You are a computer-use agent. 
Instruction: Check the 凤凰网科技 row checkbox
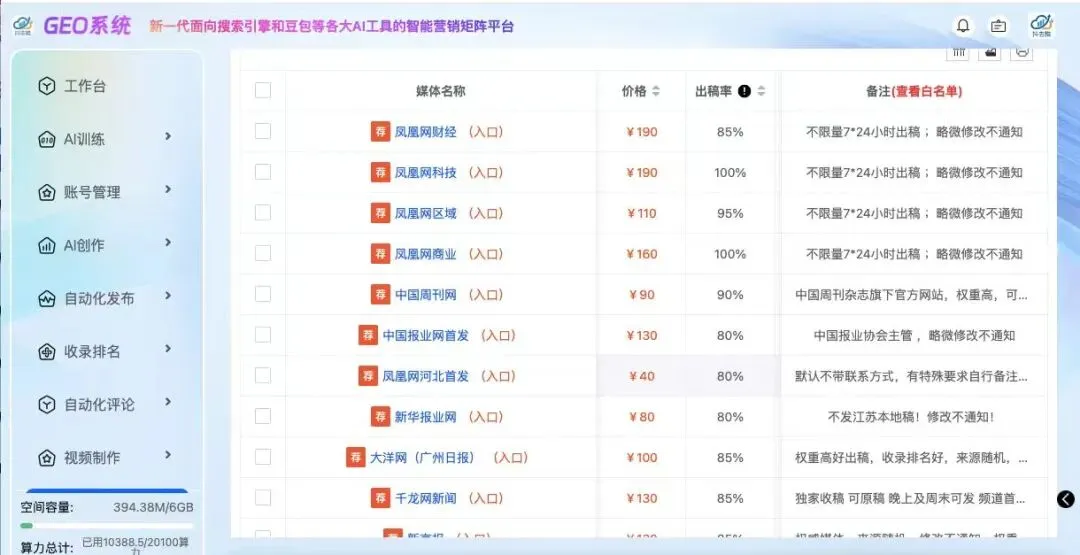pos(262,171)
